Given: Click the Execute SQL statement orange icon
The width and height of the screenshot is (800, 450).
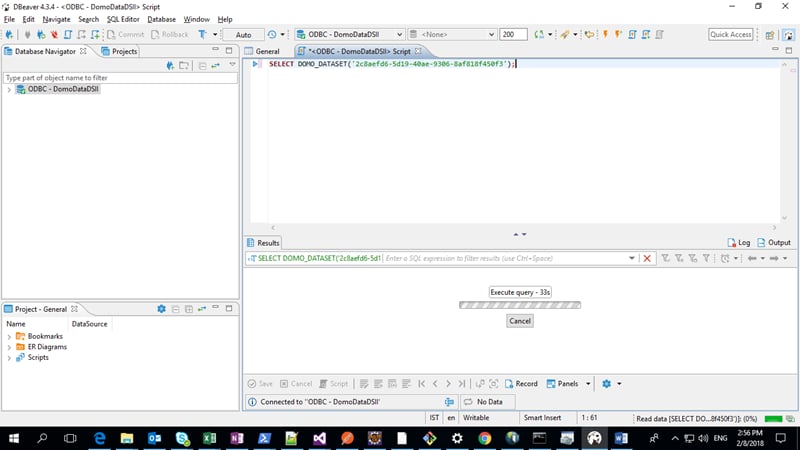Looking at the screenshot, I should tap(605, 35).
